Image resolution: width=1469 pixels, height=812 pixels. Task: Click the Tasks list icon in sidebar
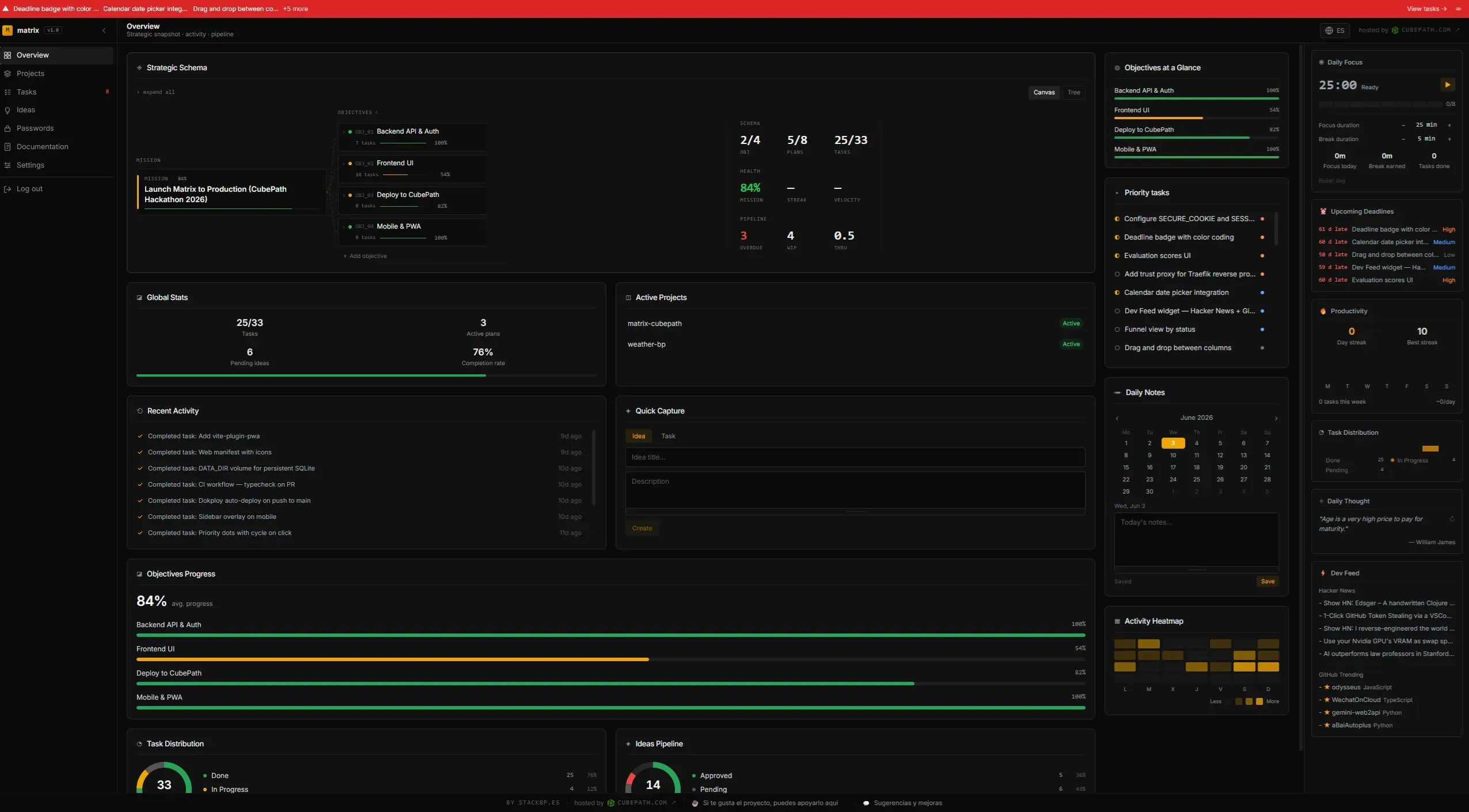pyautogui.click(x=7, y=92)
